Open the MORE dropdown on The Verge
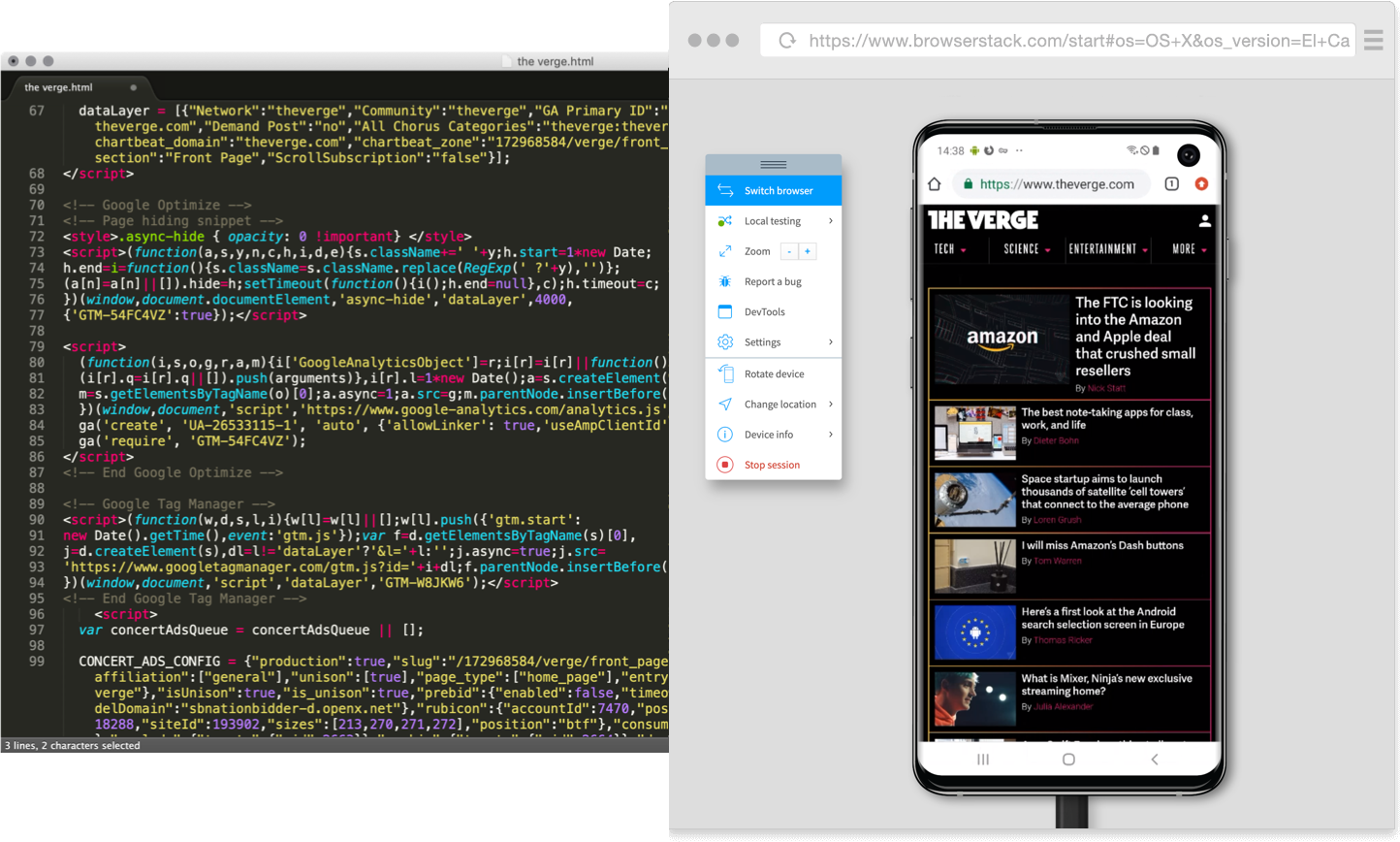1400x842 pixels. 1189,249
